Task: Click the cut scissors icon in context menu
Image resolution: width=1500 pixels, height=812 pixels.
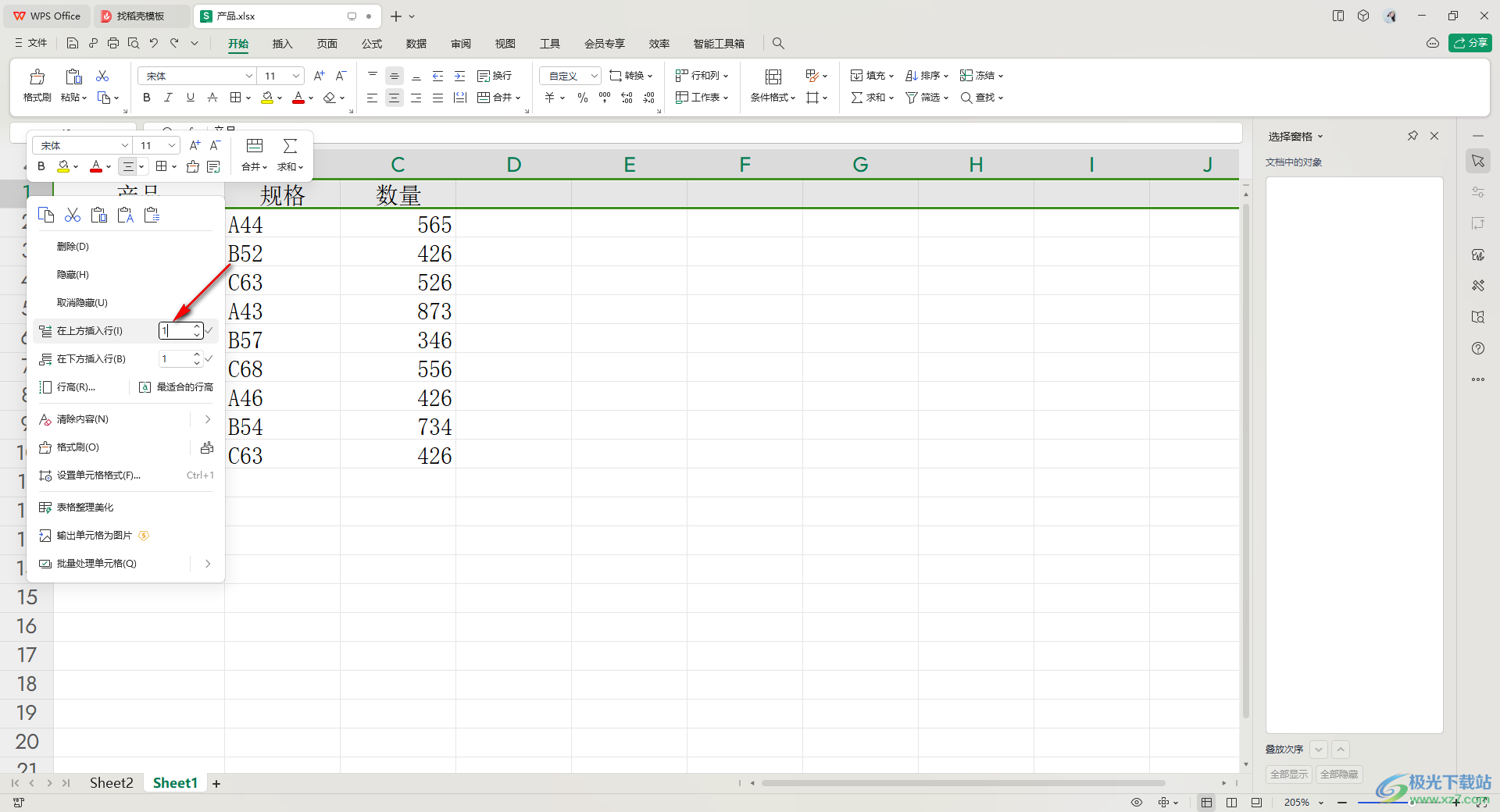Action: click(73, 215)
